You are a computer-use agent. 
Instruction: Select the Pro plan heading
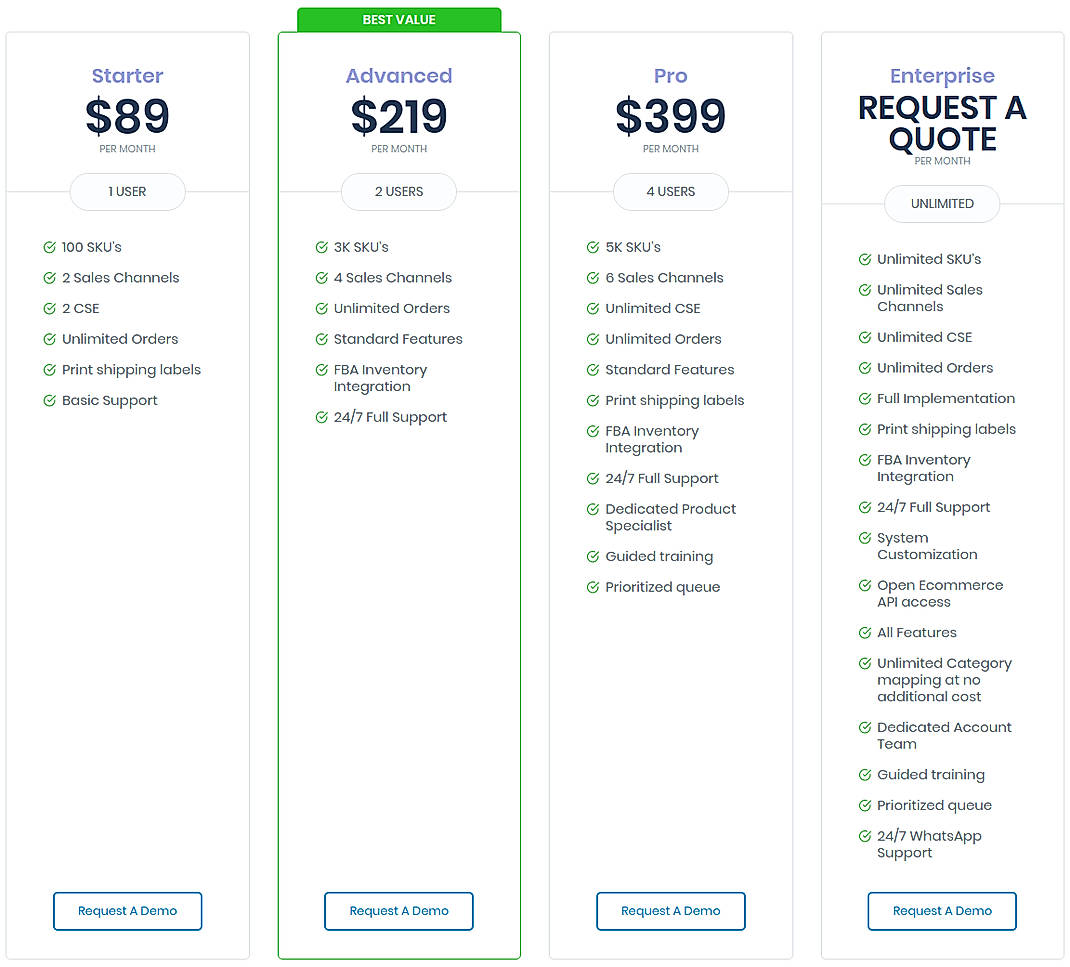click(670, 75)
